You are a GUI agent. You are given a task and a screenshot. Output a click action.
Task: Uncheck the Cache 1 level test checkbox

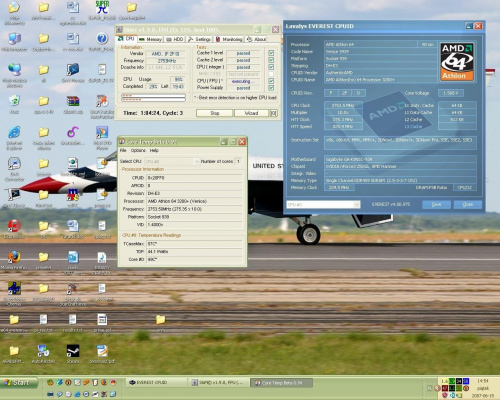(x=271, y=53)
